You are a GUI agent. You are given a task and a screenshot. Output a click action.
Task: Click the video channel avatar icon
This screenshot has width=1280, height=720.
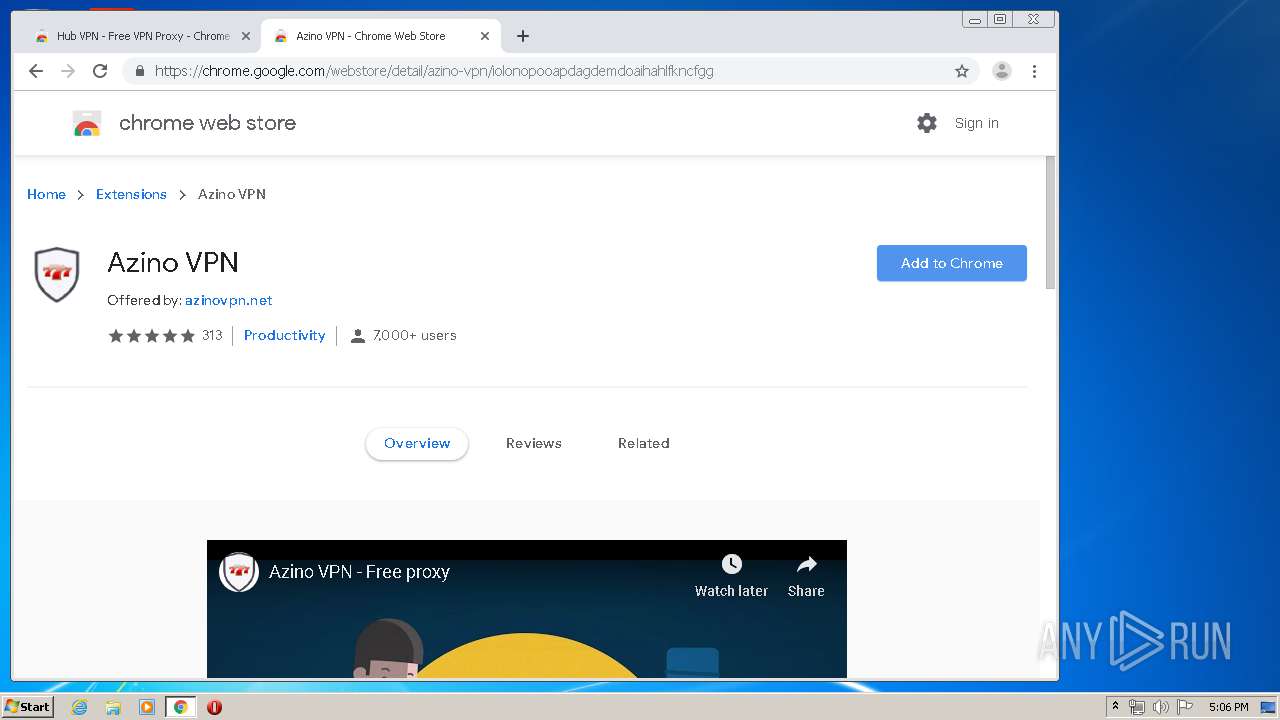[x=239, y=572]
